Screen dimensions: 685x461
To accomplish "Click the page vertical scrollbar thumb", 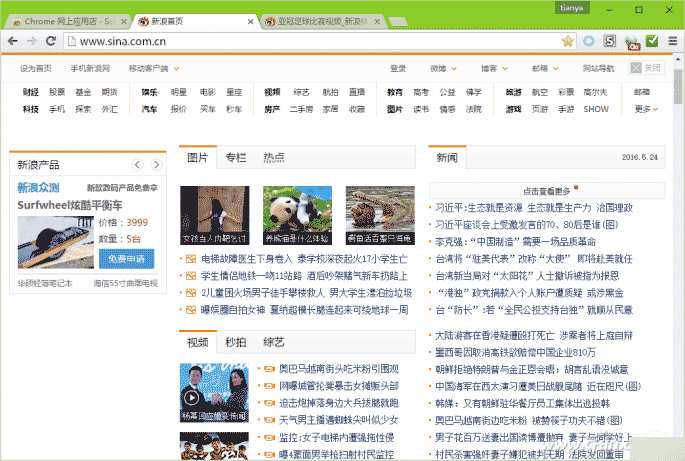I will pyautogui.click(x=678, y=87).
